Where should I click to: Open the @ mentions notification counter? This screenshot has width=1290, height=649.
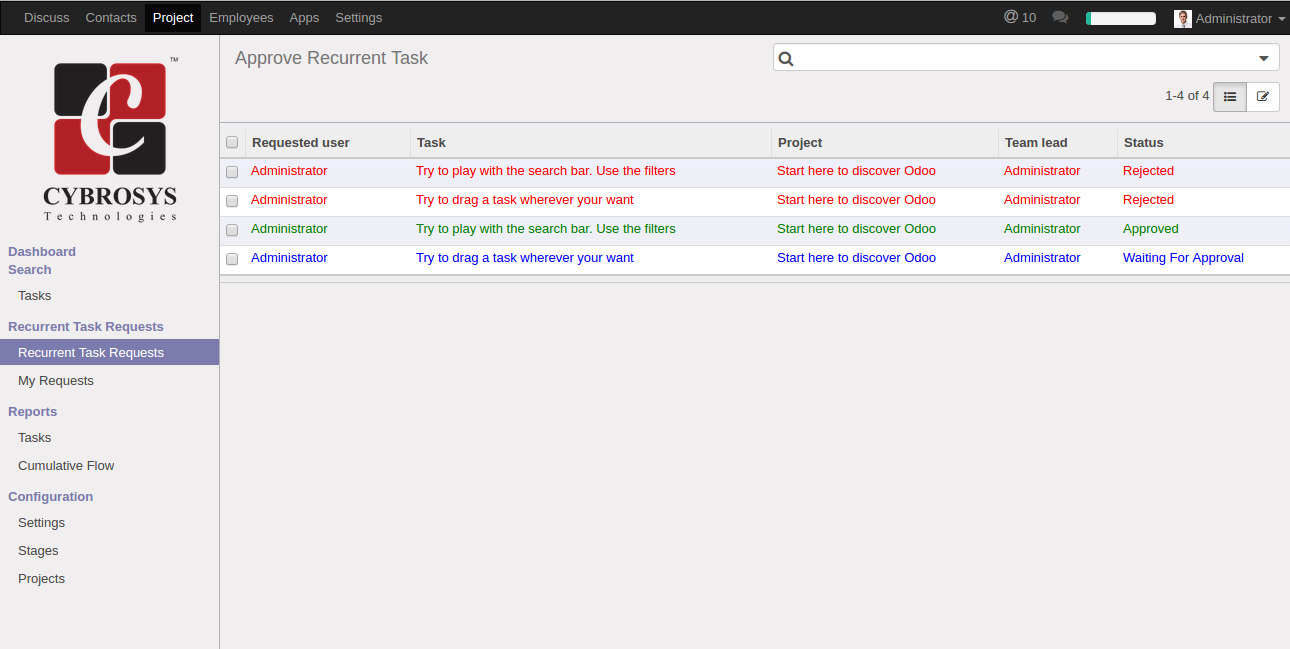(1020, 18)
